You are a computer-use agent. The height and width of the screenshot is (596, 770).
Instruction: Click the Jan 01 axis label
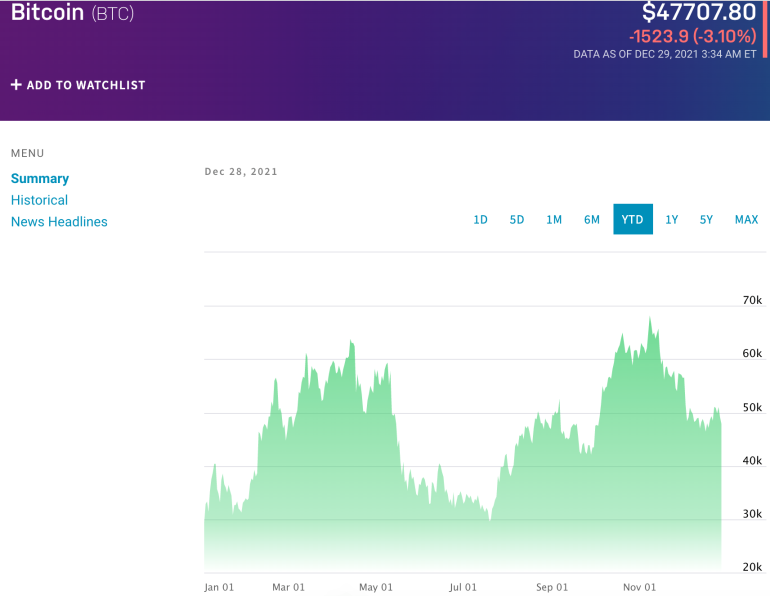pyautogui.click(x=219, y=587)
